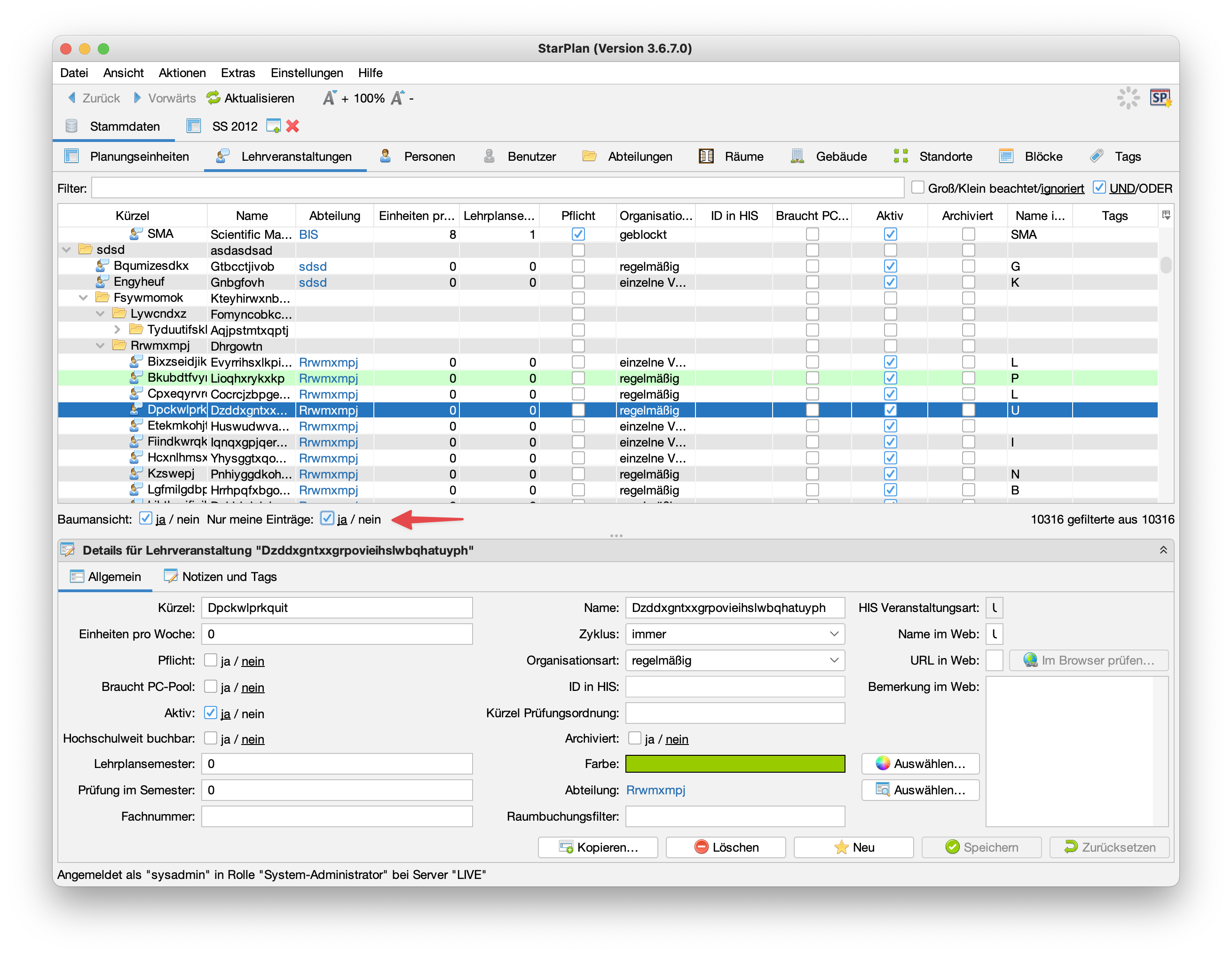
Task: Click the StarPlan SP logo icon
Action: pos(1160,98)
